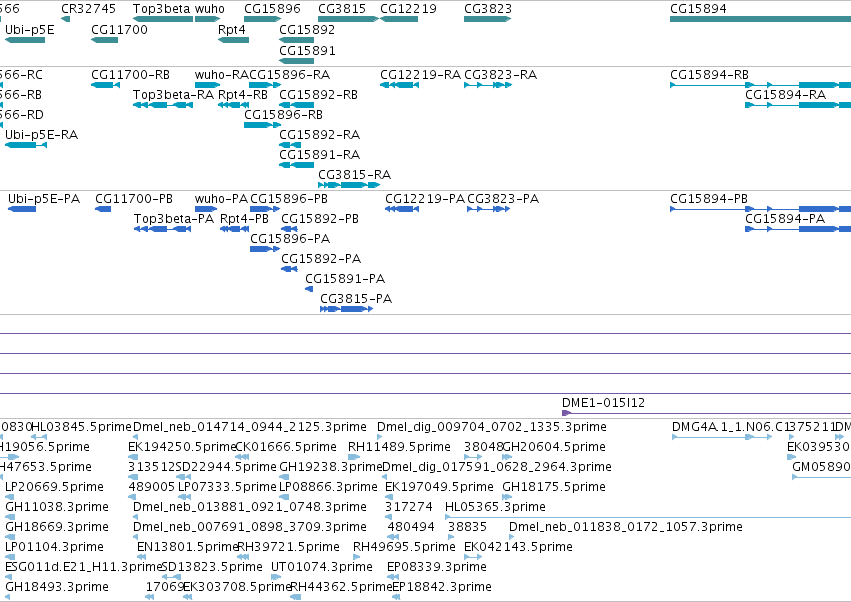Select the CG15892-PA protein label
Viewport: 851px width, 602px height.
tap(321, 259)
